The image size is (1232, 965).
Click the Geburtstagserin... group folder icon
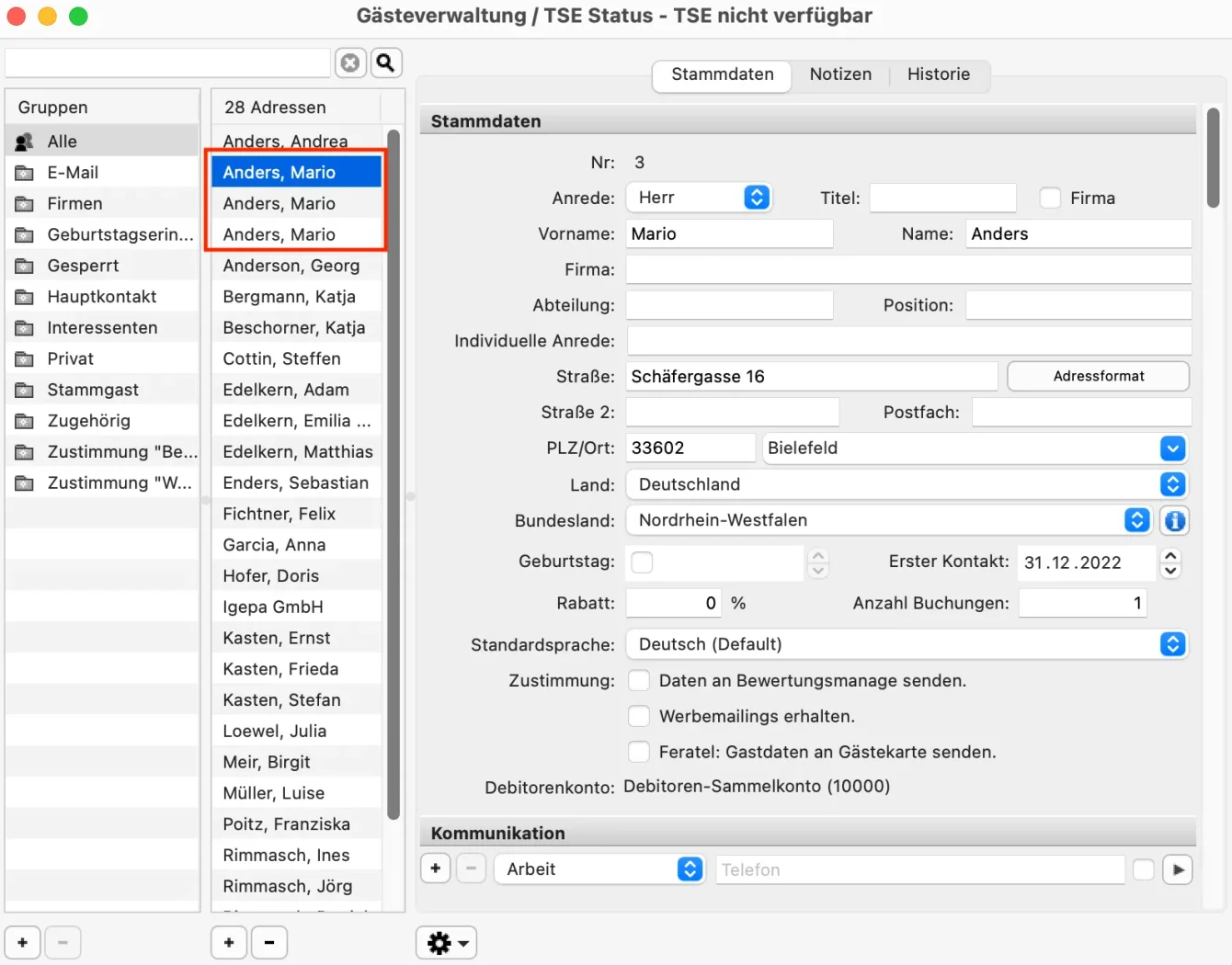tap(25, 234)
